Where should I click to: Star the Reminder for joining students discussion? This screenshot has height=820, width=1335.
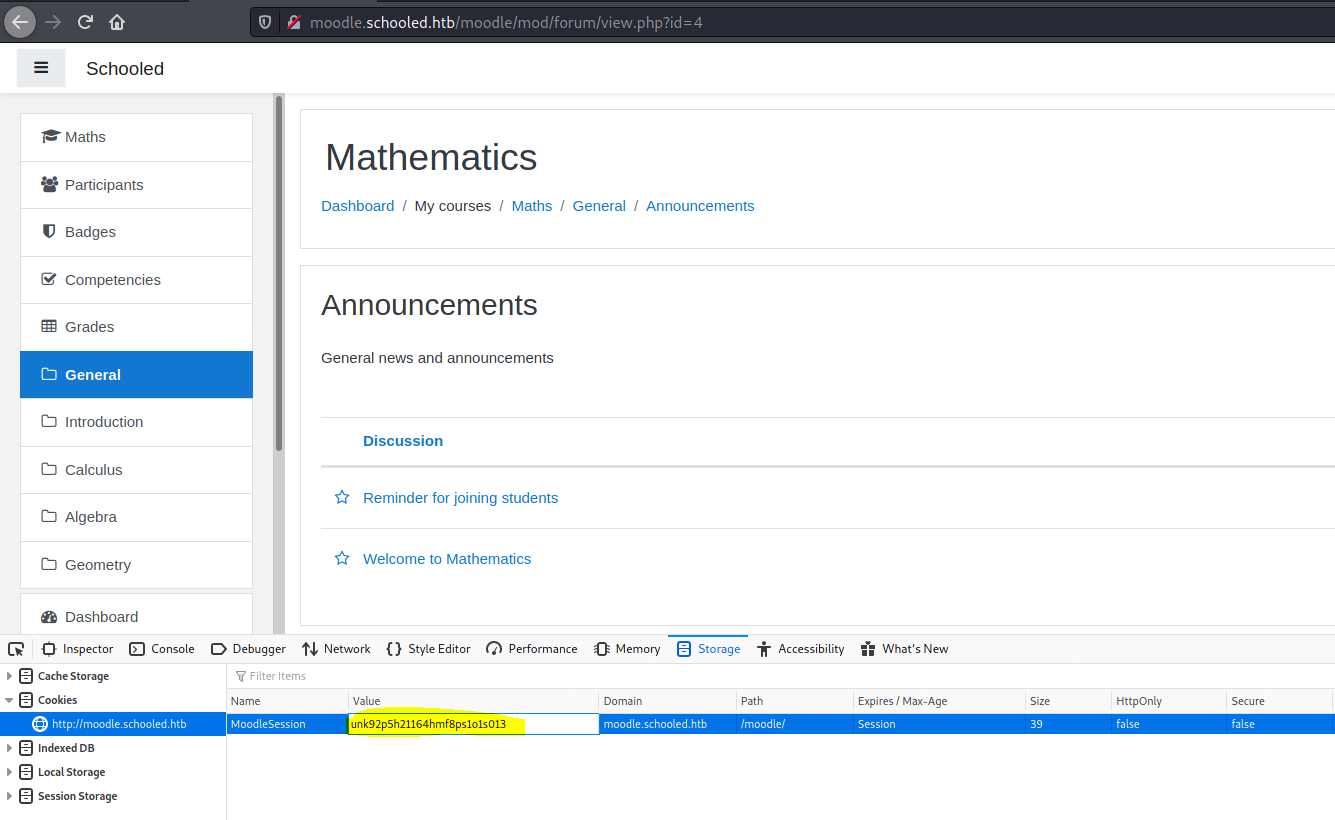pyautogui.click(x=342, y=497)
